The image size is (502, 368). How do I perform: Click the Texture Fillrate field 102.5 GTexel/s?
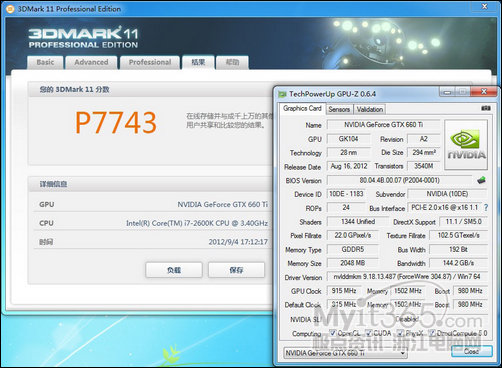pyautogui.click(x=459, y=235)
